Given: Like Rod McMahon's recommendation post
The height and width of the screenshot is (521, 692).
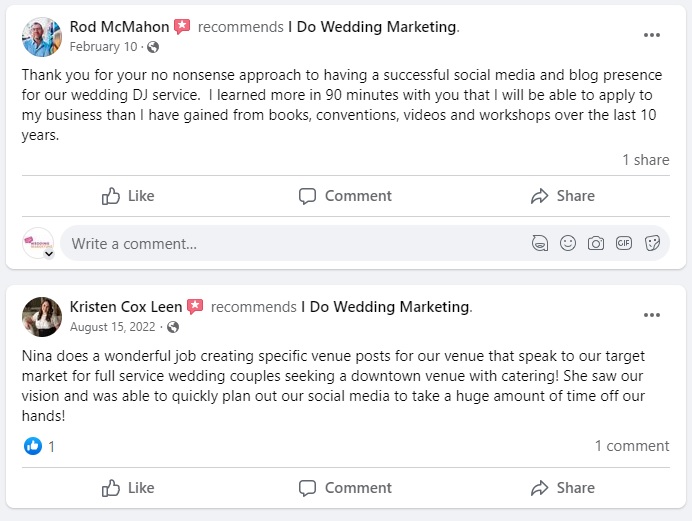Looking at the screenshot, I should tap(128, 196).
